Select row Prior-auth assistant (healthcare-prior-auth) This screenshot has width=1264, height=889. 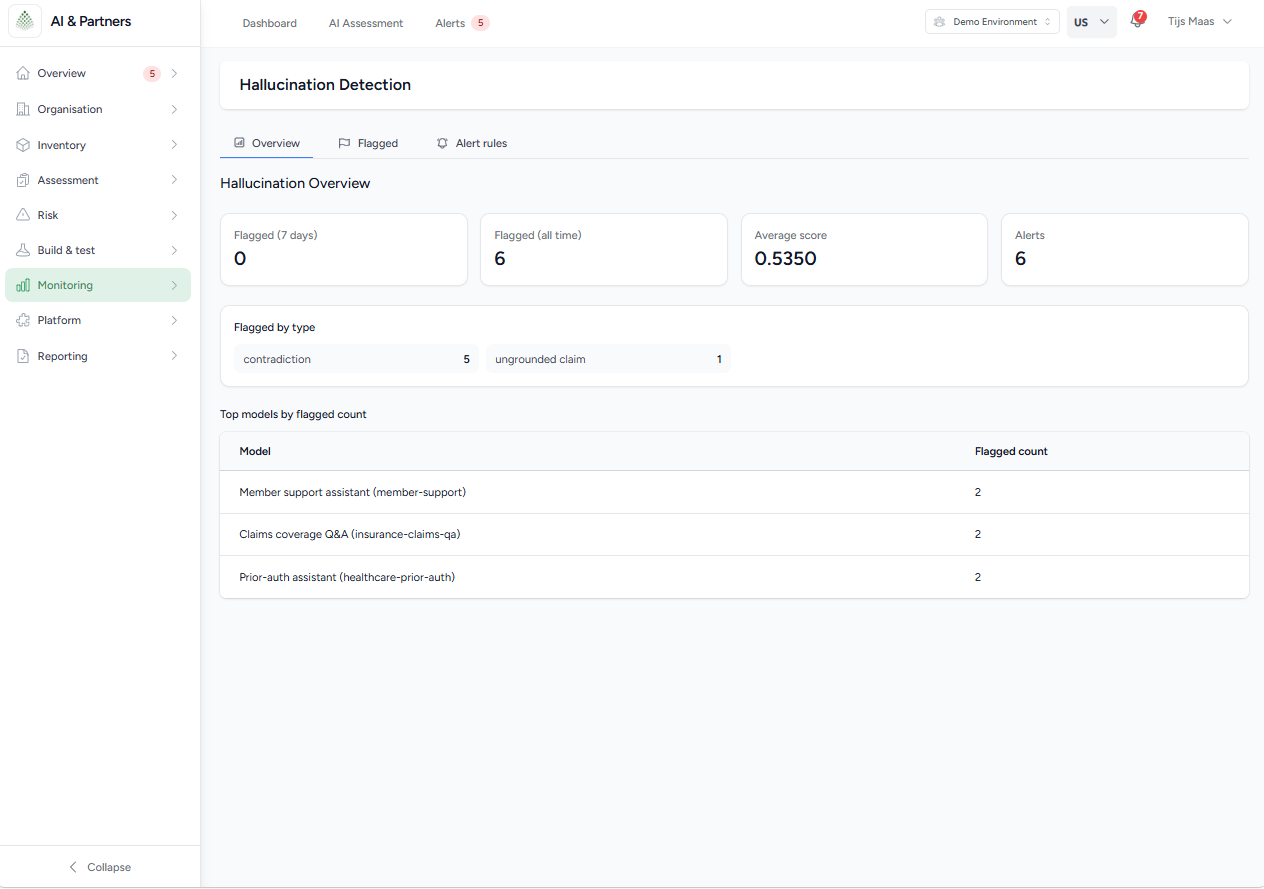[734, 577]
